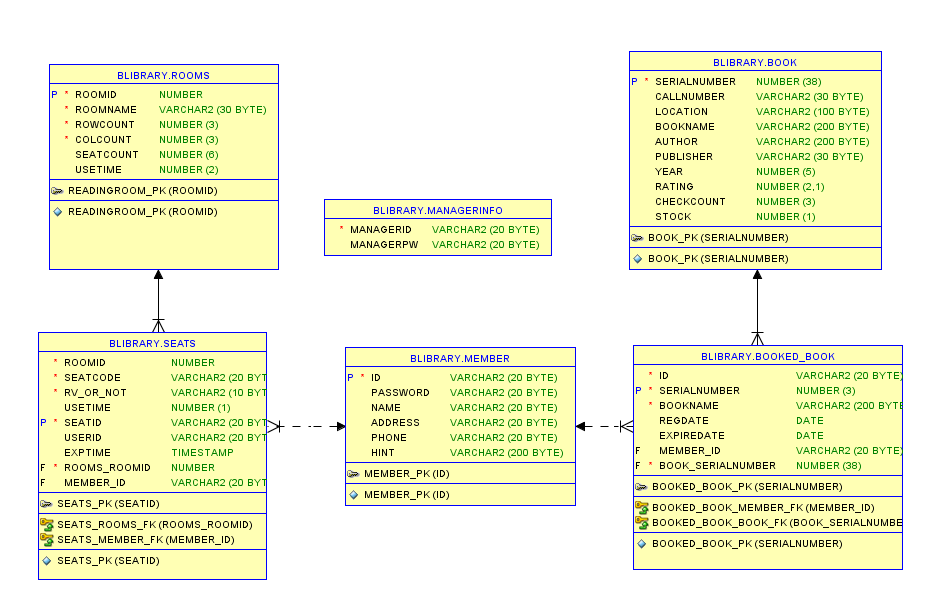Click the key icon beside SEATS_PK (SEATID)
Image resolution: width=941 pixels, height=591 pixels.
click(46, 504)
